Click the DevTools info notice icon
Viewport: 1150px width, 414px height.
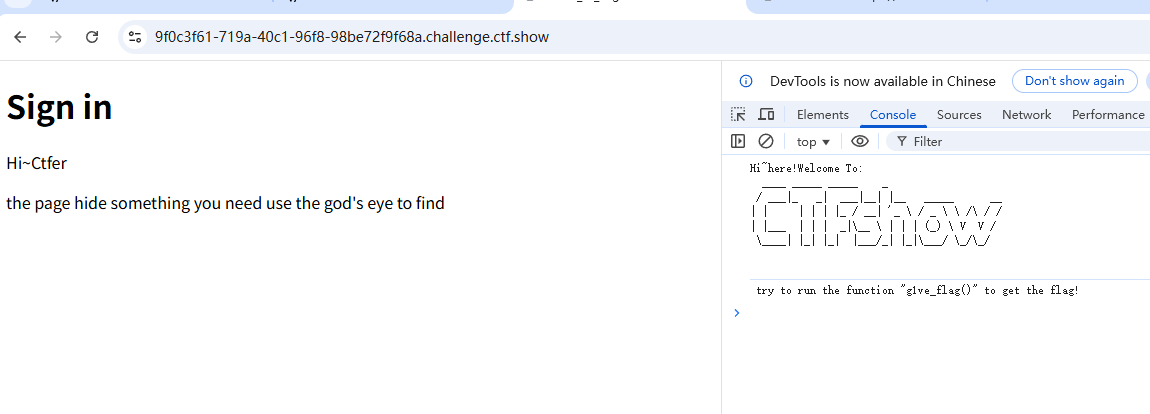[x=746, y=81]
